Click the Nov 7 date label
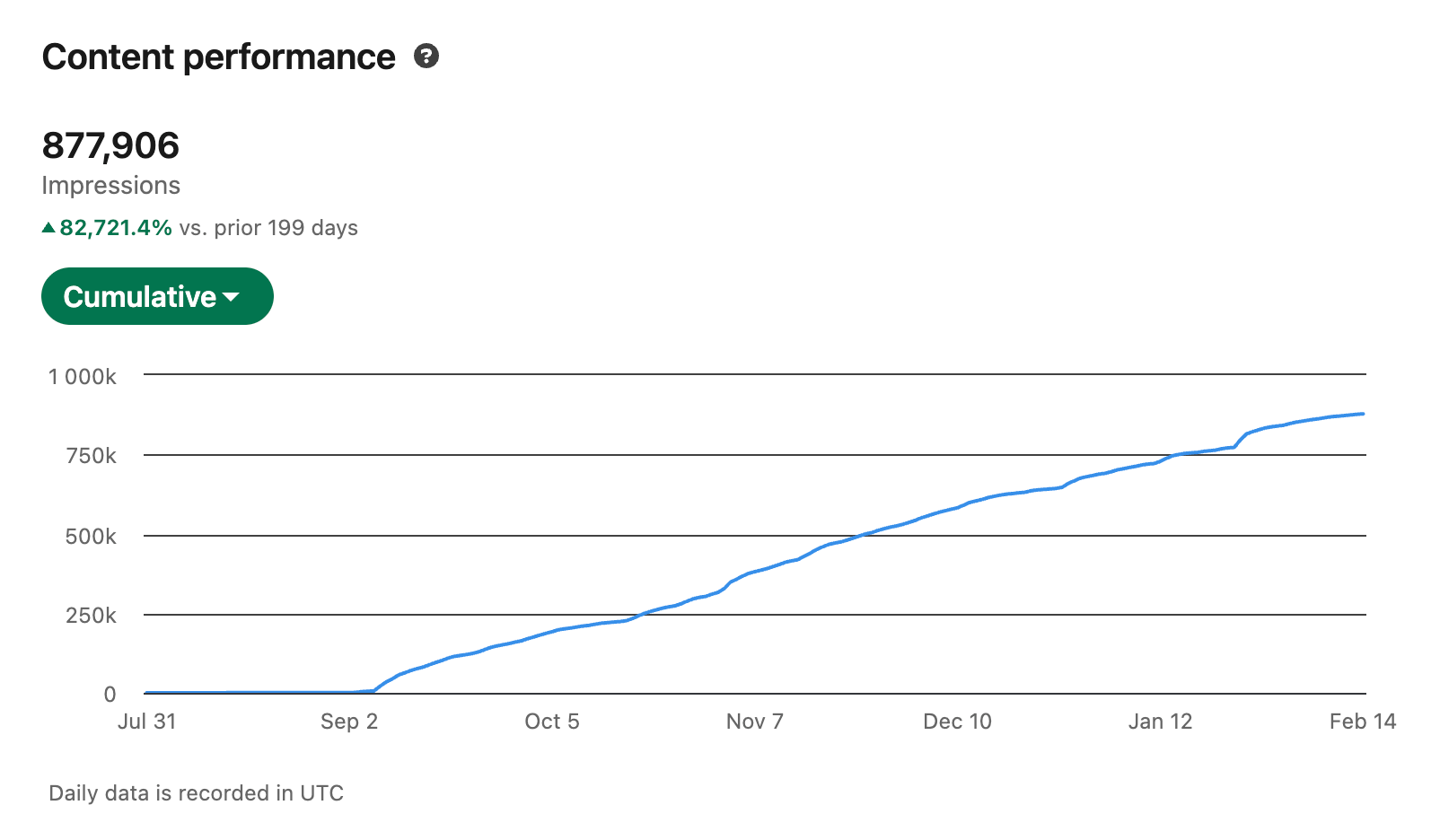 point(755,722)
